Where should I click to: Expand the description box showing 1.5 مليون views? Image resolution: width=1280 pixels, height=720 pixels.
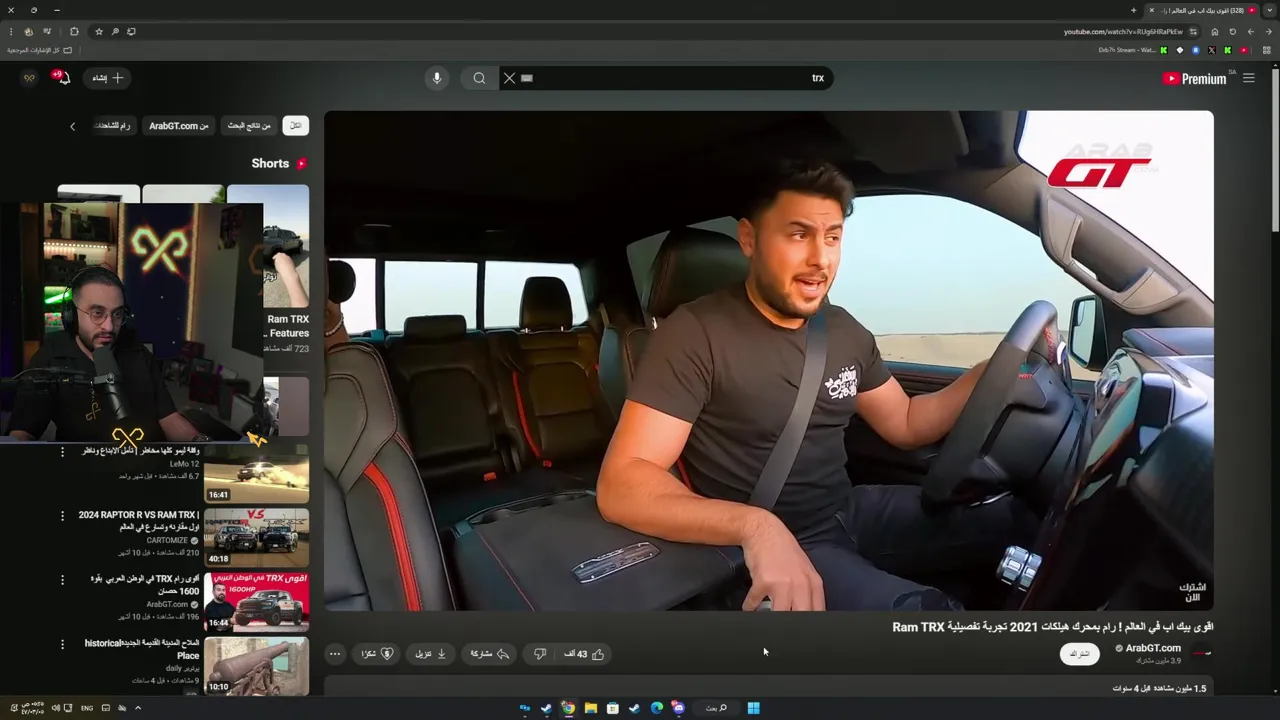click(x=768, y=688)
